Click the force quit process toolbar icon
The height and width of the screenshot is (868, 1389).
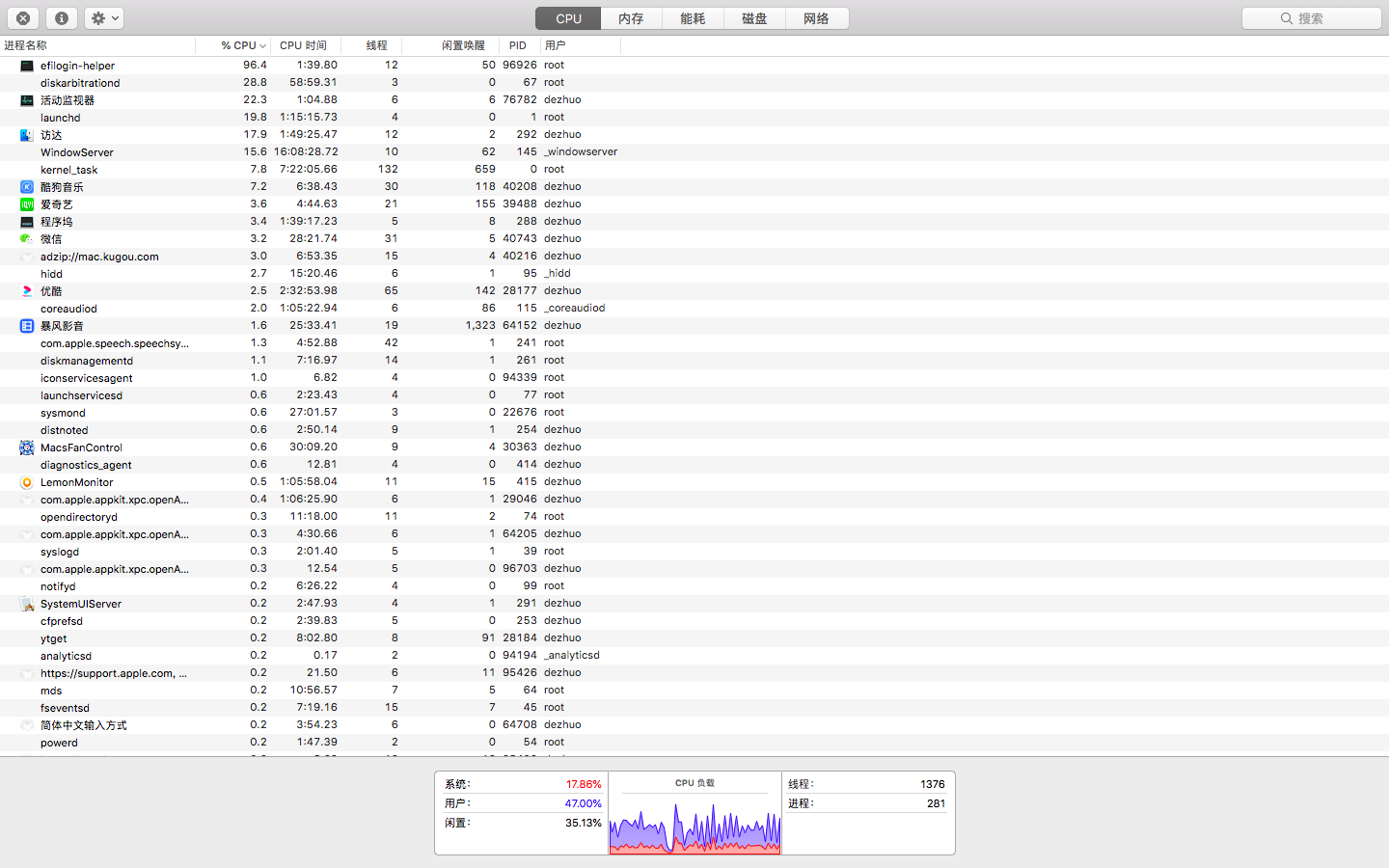[23, 18]
